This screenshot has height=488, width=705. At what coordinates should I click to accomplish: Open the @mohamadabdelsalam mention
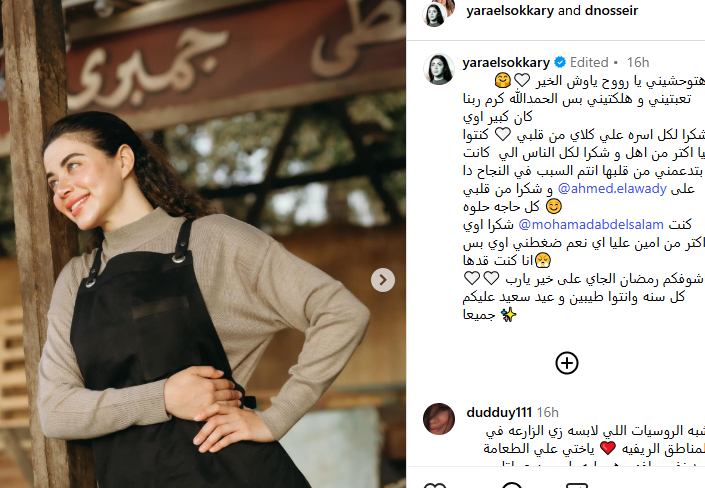click(591, 224)
